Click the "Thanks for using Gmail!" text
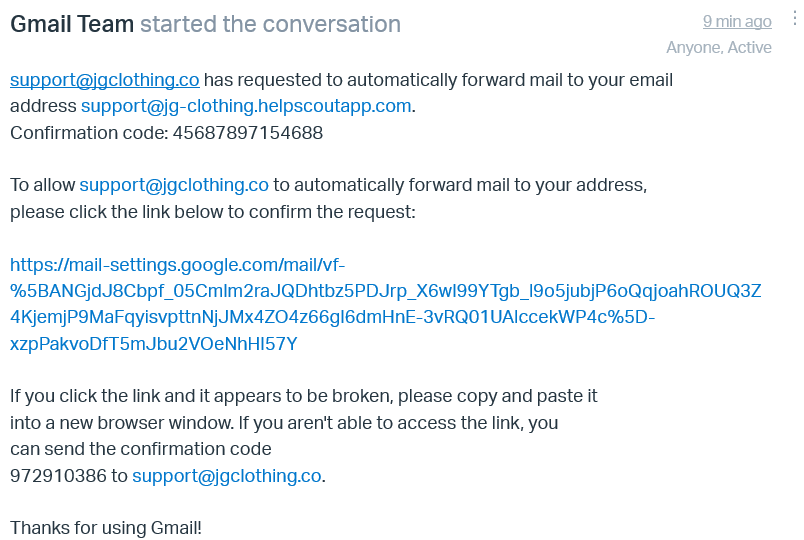This screenshot has height=540, width=804. pyautogui.click(x=106, y=528)
